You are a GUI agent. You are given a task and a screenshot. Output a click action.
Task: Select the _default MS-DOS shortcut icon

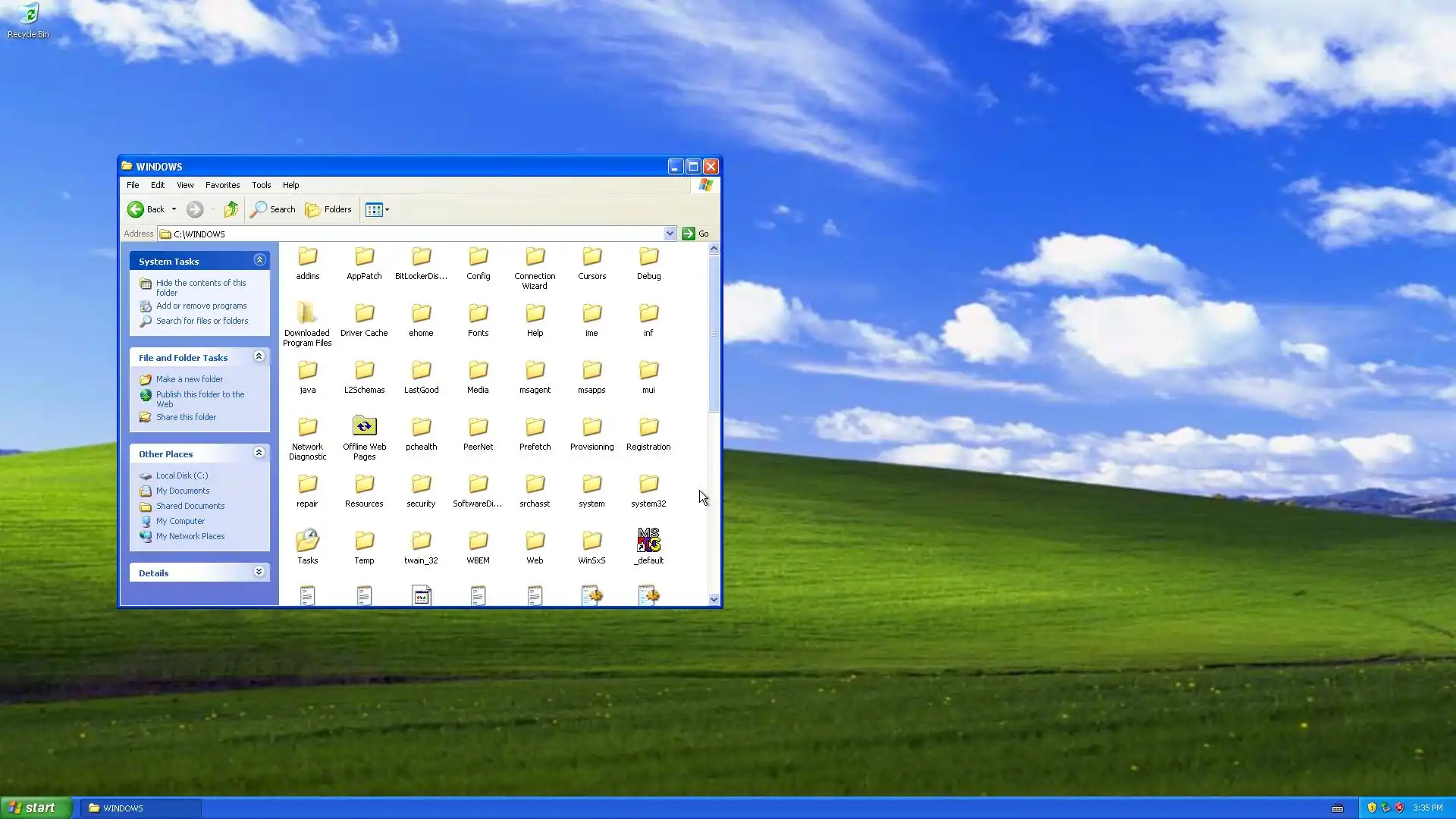tap(648, 541)
